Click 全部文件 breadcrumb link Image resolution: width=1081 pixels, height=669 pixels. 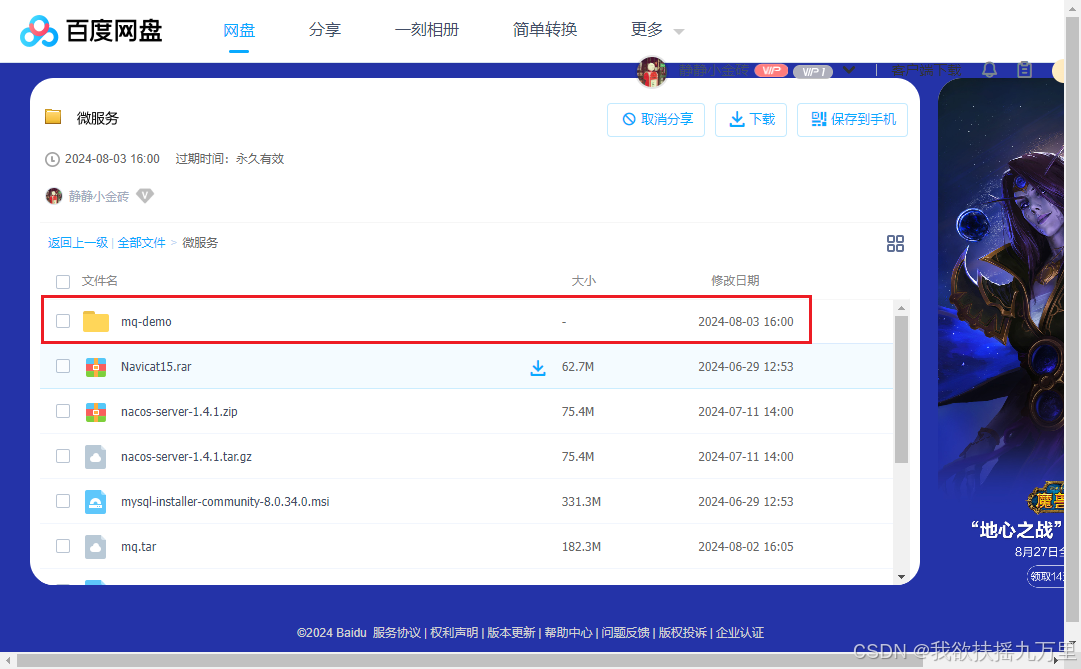point(141,243)
